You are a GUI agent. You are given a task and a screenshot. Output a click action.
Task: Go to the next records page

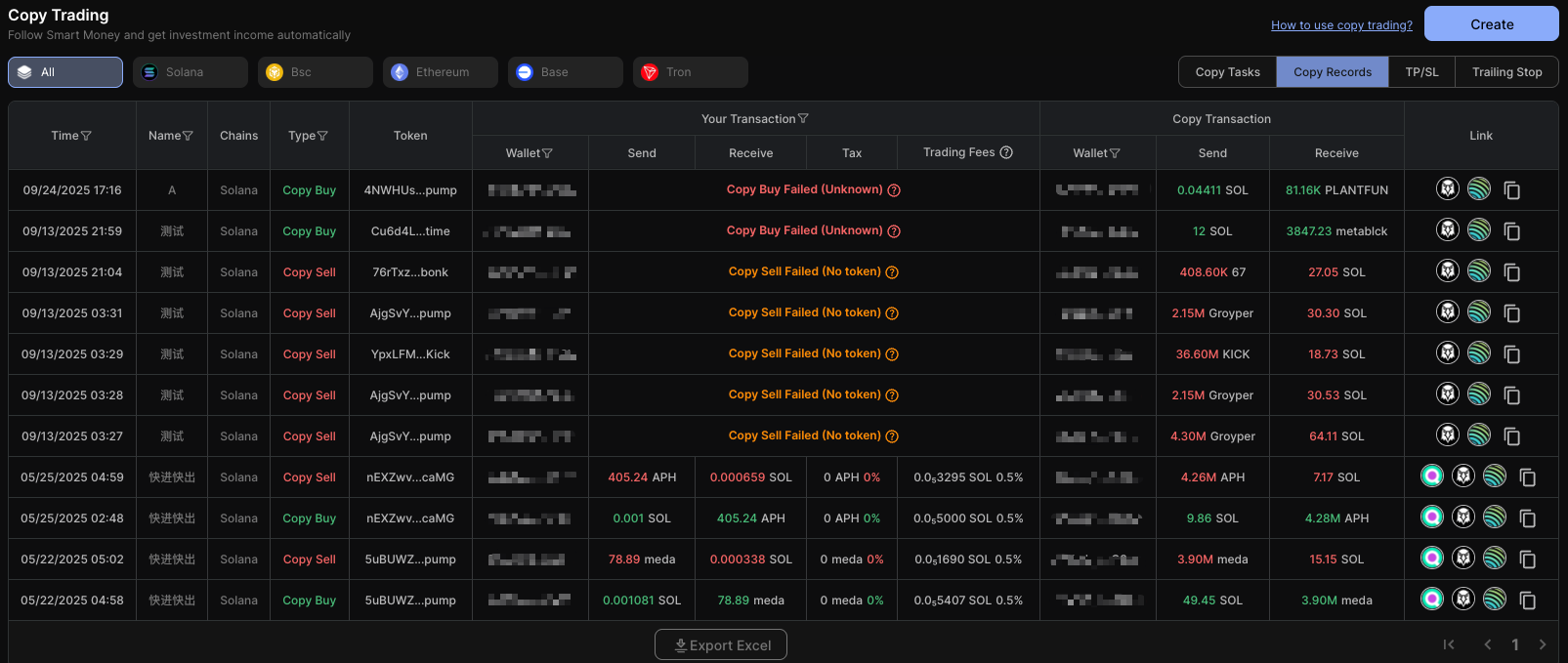coord(1543,644)
